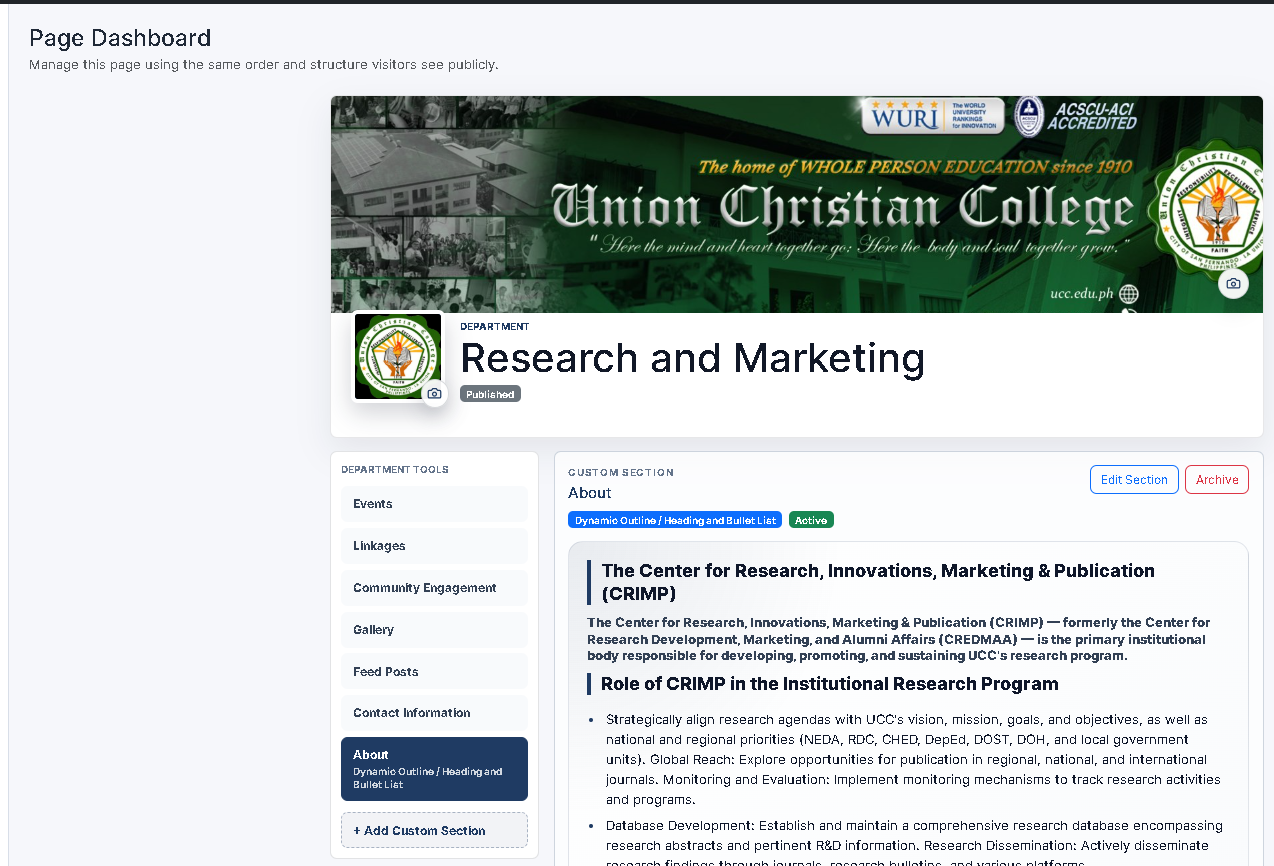Click + Add Custom Section button
The width and height of the screenshot is (1274, 866).
pos(434,830)
